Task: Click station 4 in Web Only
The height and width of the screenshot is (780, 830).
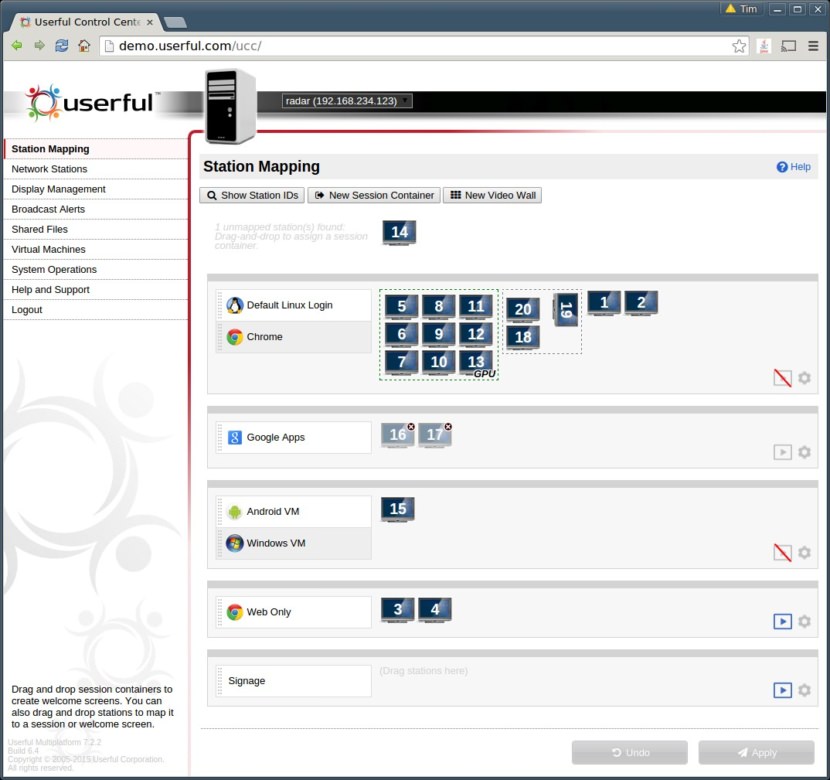Action: [x=435, y=610]
